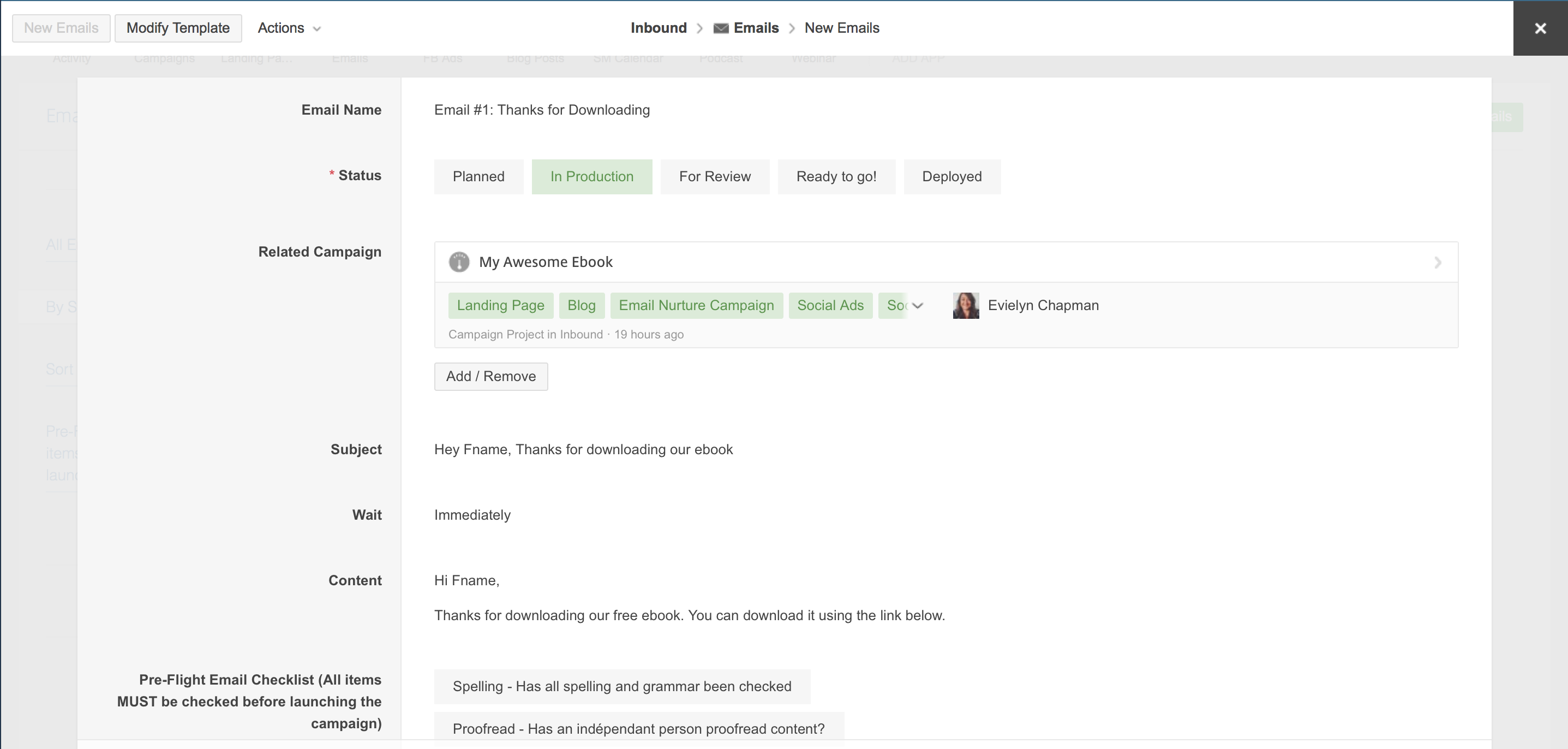Screen dimensions: 1568x749
Task: Click the Landing Page tag
Action: (x=500, y=306)
